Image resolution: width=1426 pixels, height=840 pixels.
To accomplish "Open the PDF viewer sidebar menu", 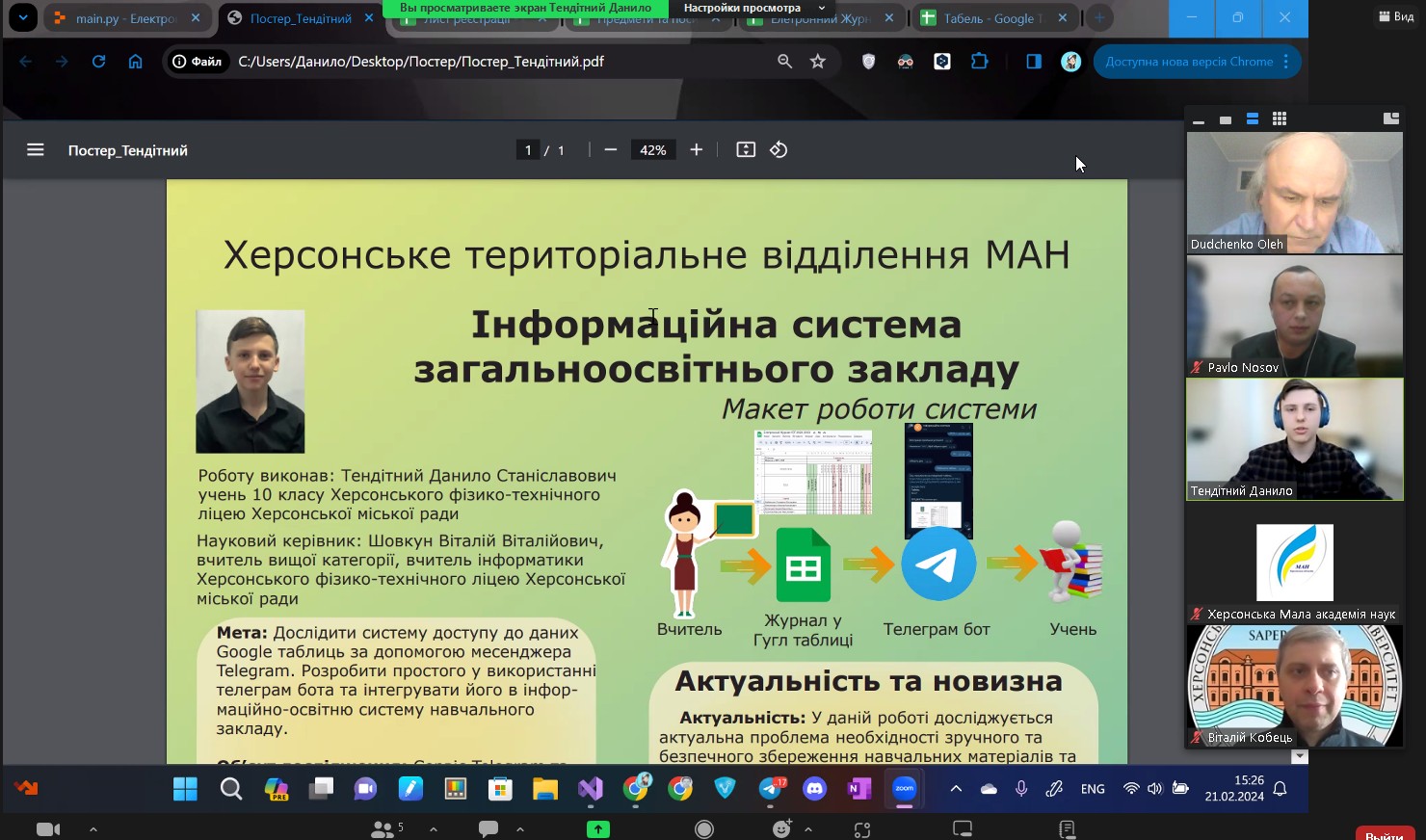I will [x=36, y=150].
